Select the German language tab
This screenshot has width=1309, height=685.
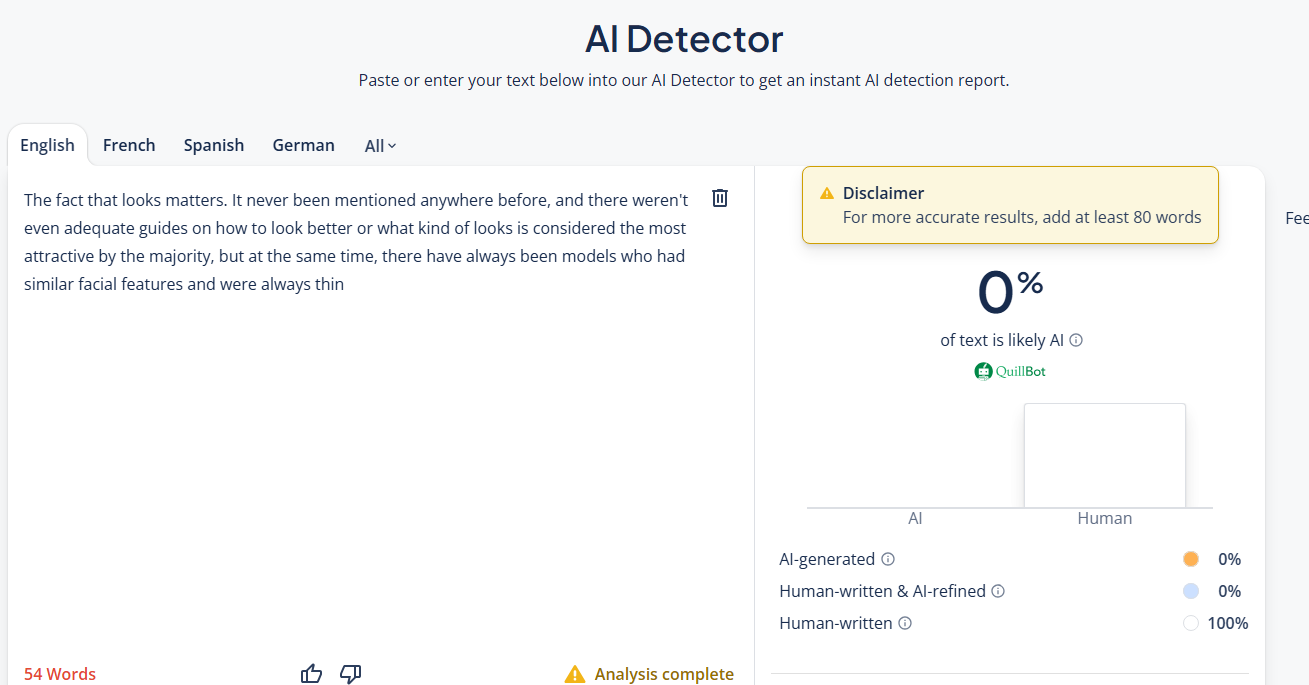pyautogui.click(x=303, y=145)
